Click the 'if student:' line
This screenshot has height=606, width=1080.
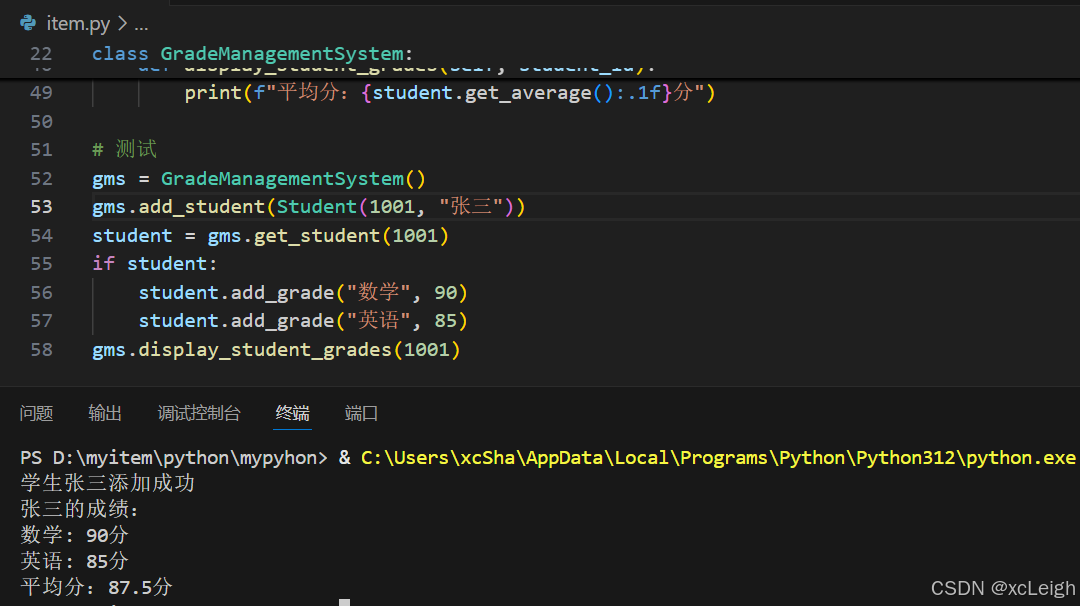point(154,264)
